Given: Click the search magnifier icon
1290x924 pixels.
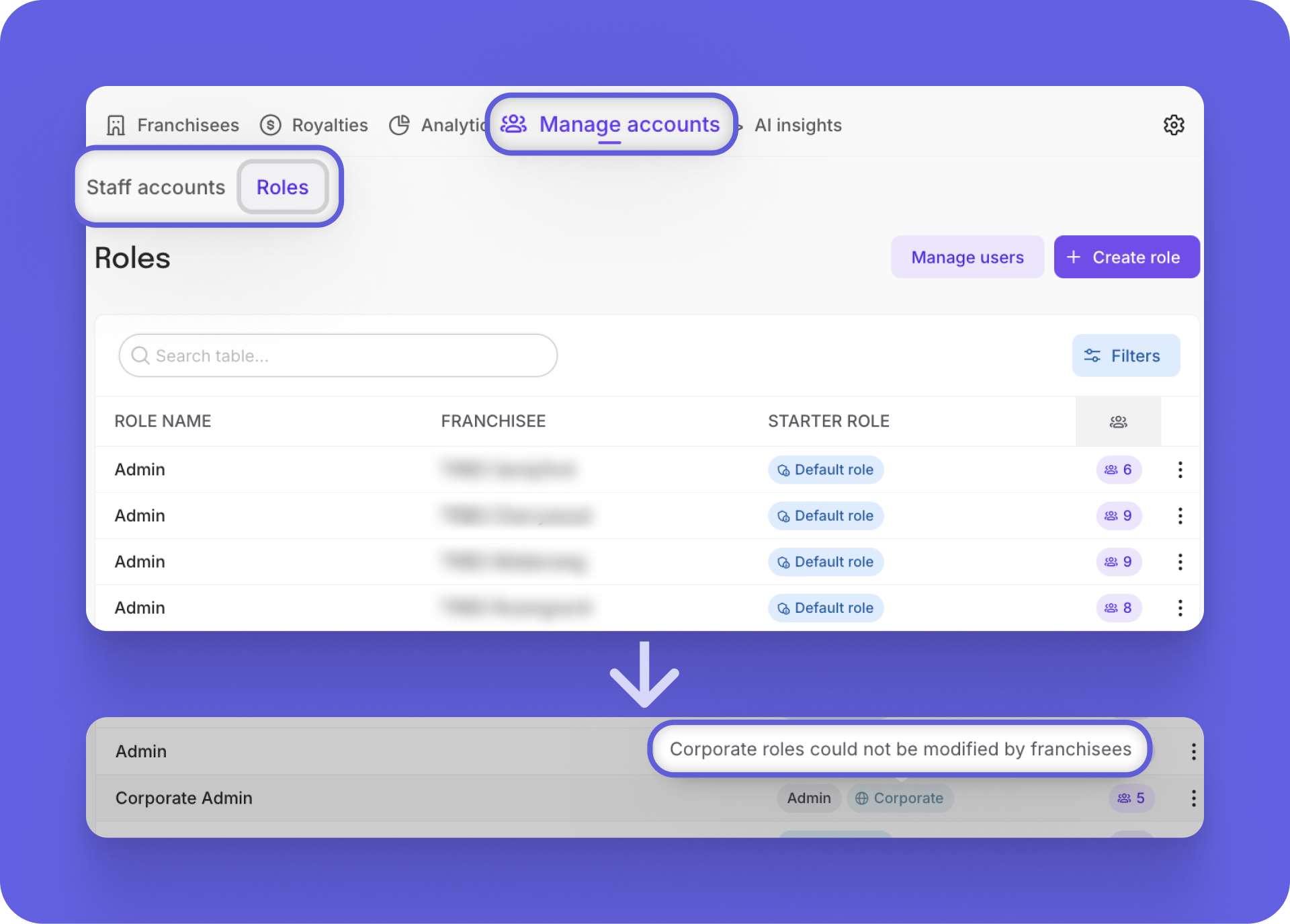Looking at the screenshot, I should click(140, 355).
